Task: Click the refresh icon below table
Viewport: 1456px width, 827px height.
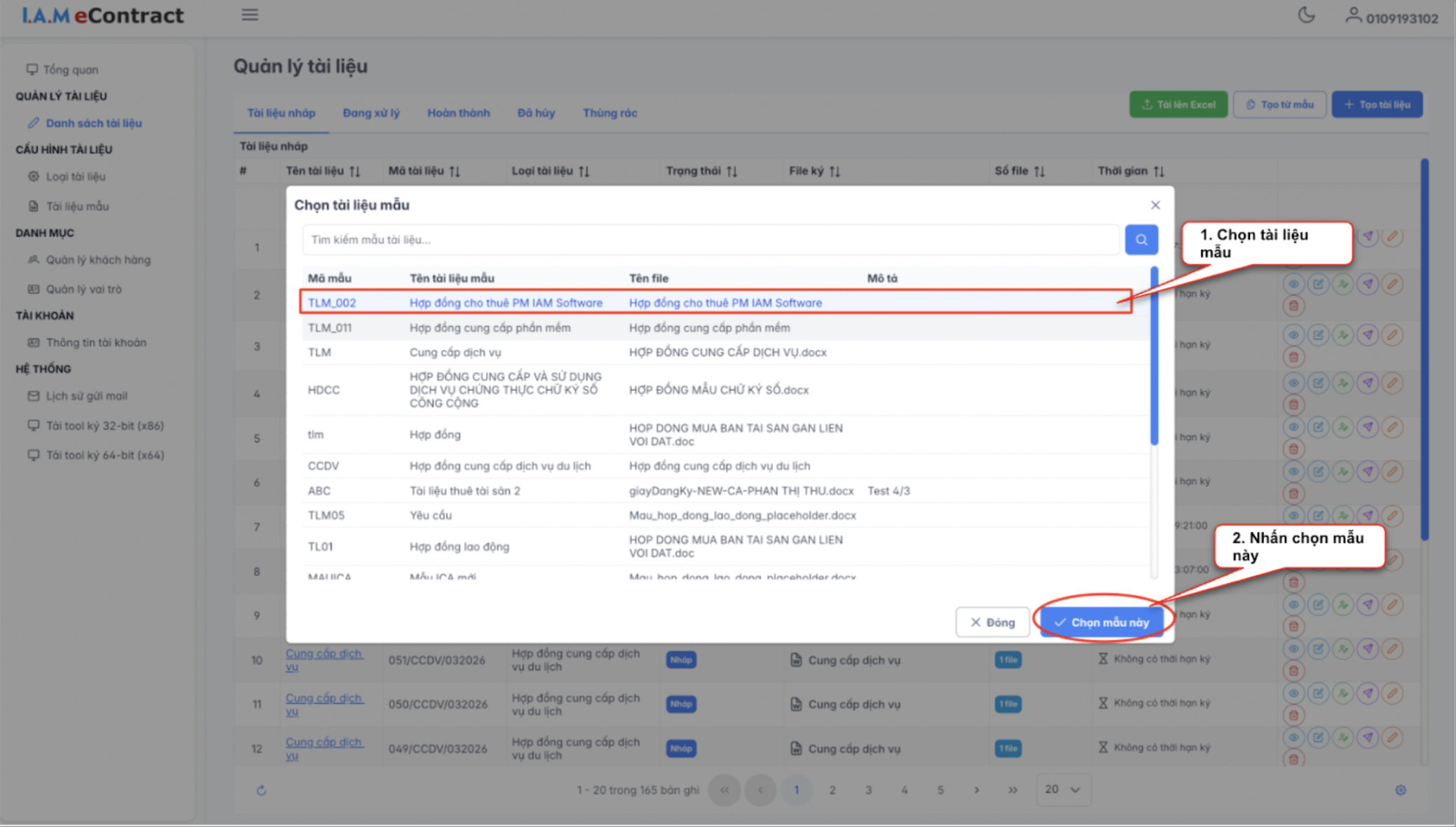Action: click(261, 791)
